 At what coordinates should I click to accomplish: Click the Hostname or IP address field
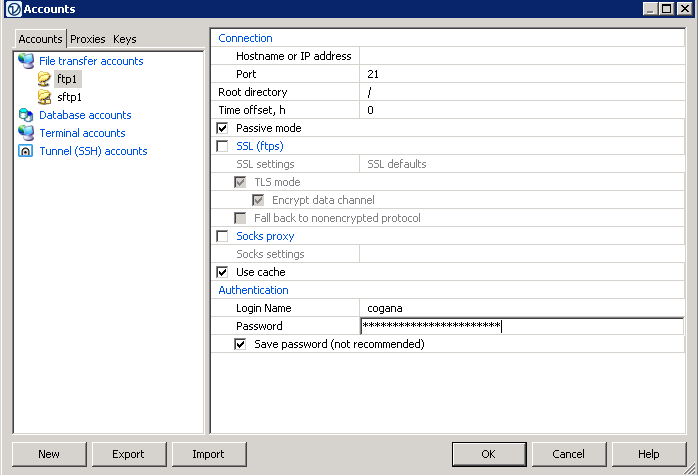point(520,56)
